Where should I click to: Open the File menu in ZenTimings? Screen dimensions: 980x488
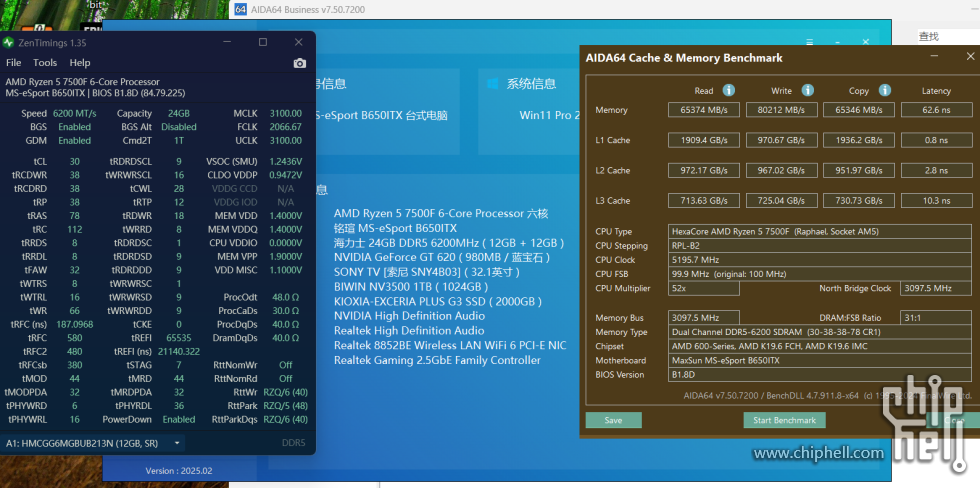coord(13,62)
